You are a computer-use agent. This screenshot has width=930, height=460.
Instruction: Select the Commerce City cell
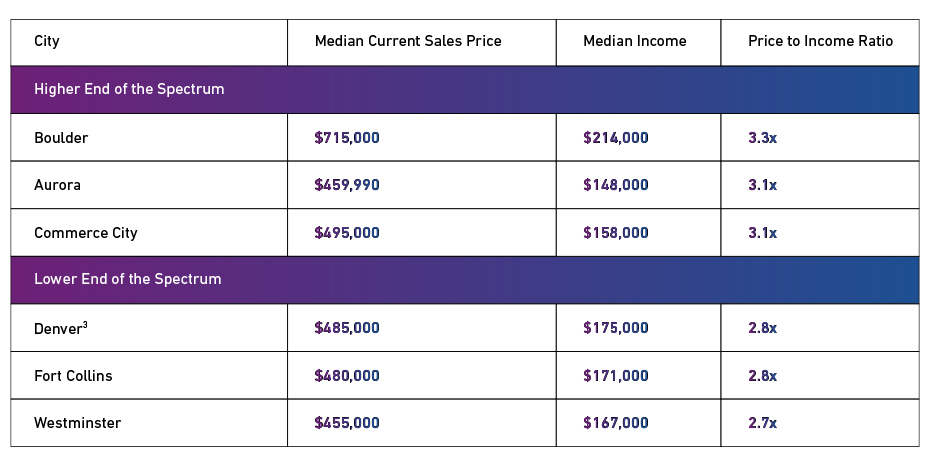click(x=86, y=233)
